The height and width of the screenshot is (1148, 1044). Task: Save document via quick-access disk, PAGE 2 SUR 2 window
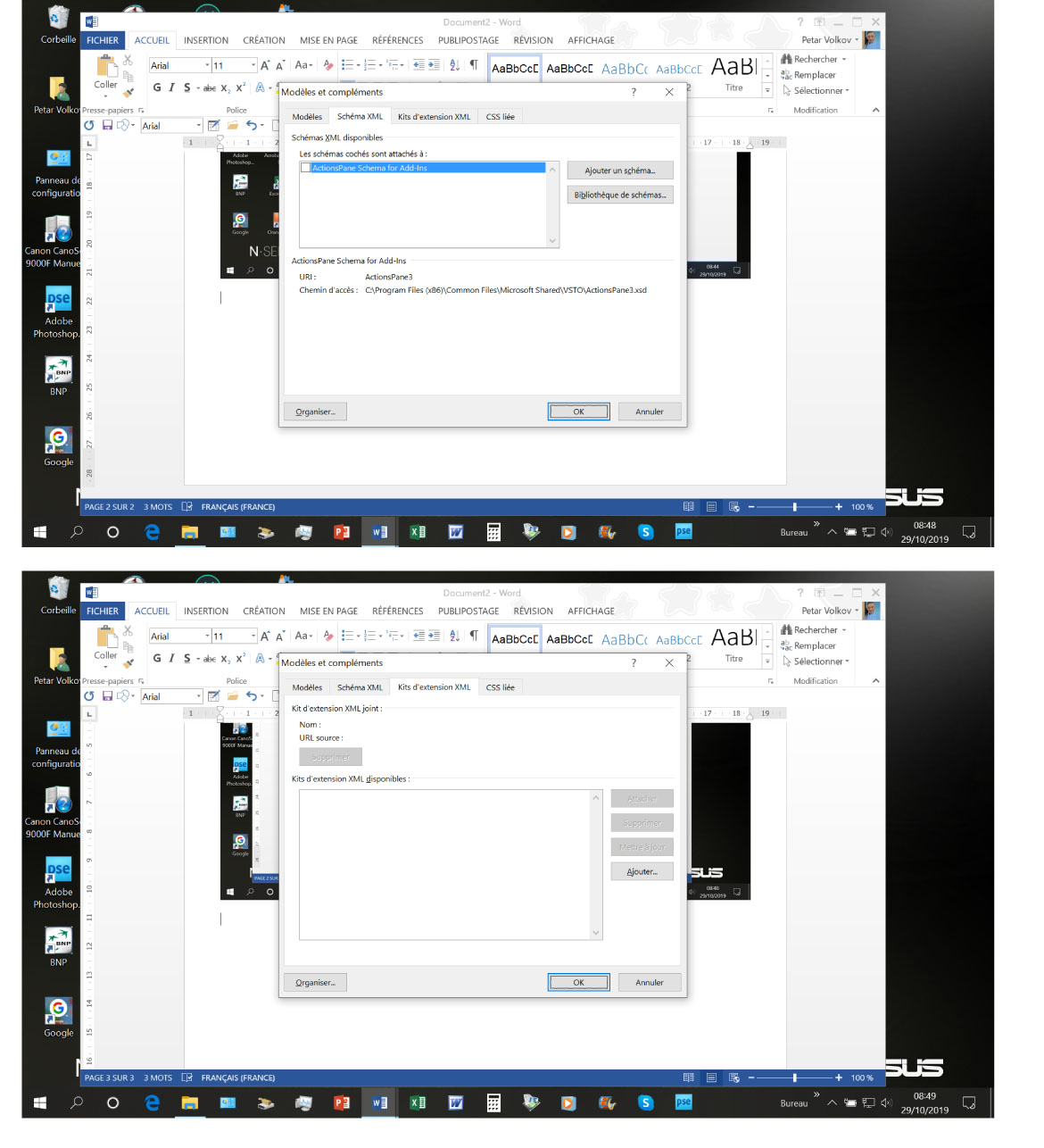pyautogui.click(x=107, y=126)
